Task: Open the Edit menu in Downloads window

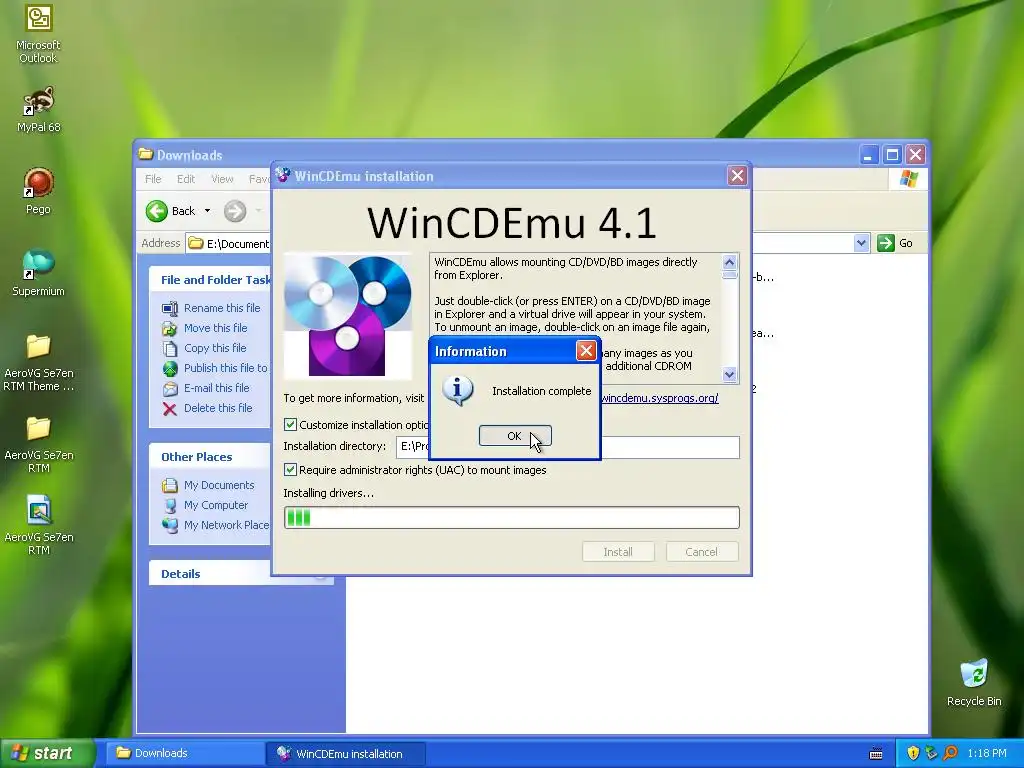Action: (x=185, y=179)
